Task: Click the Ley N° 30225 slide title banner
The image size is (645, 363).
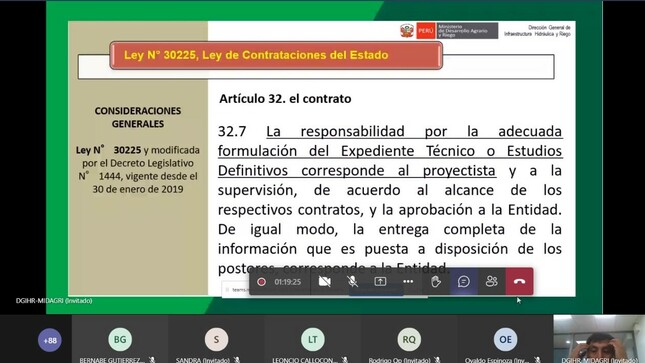Action: tap(276, 55)
